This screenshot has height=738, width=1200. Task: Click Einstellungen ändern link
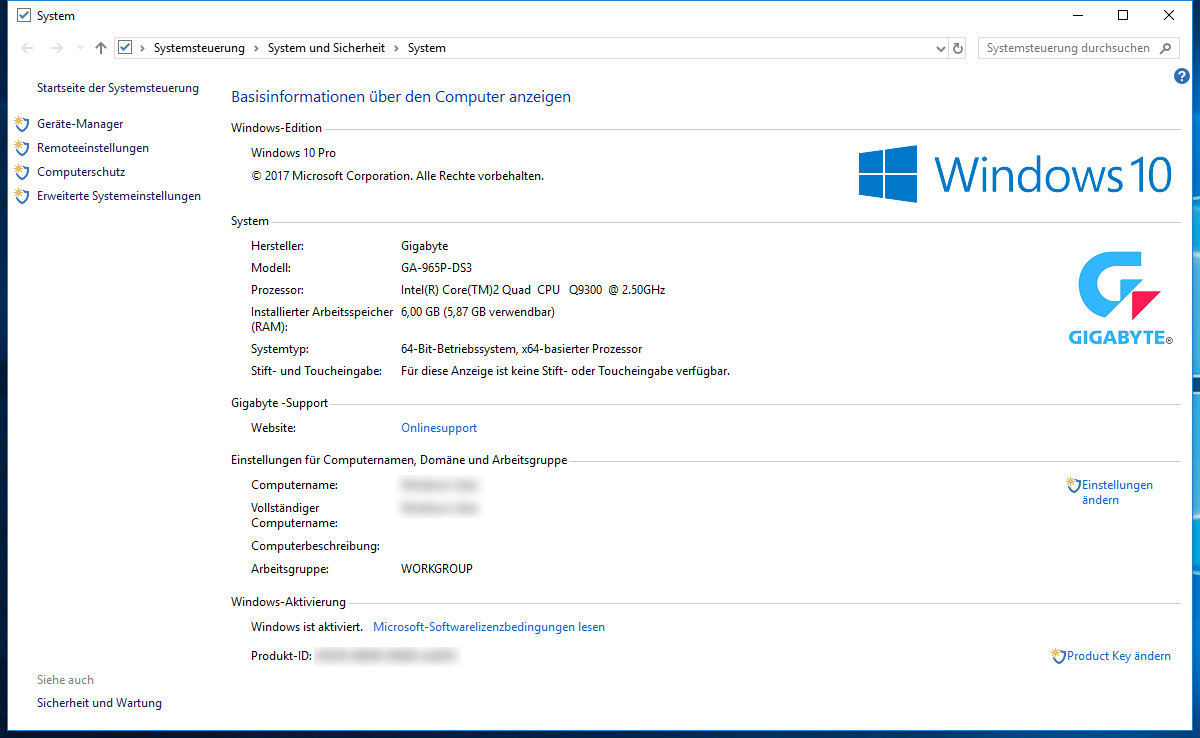click(1117, 492)
